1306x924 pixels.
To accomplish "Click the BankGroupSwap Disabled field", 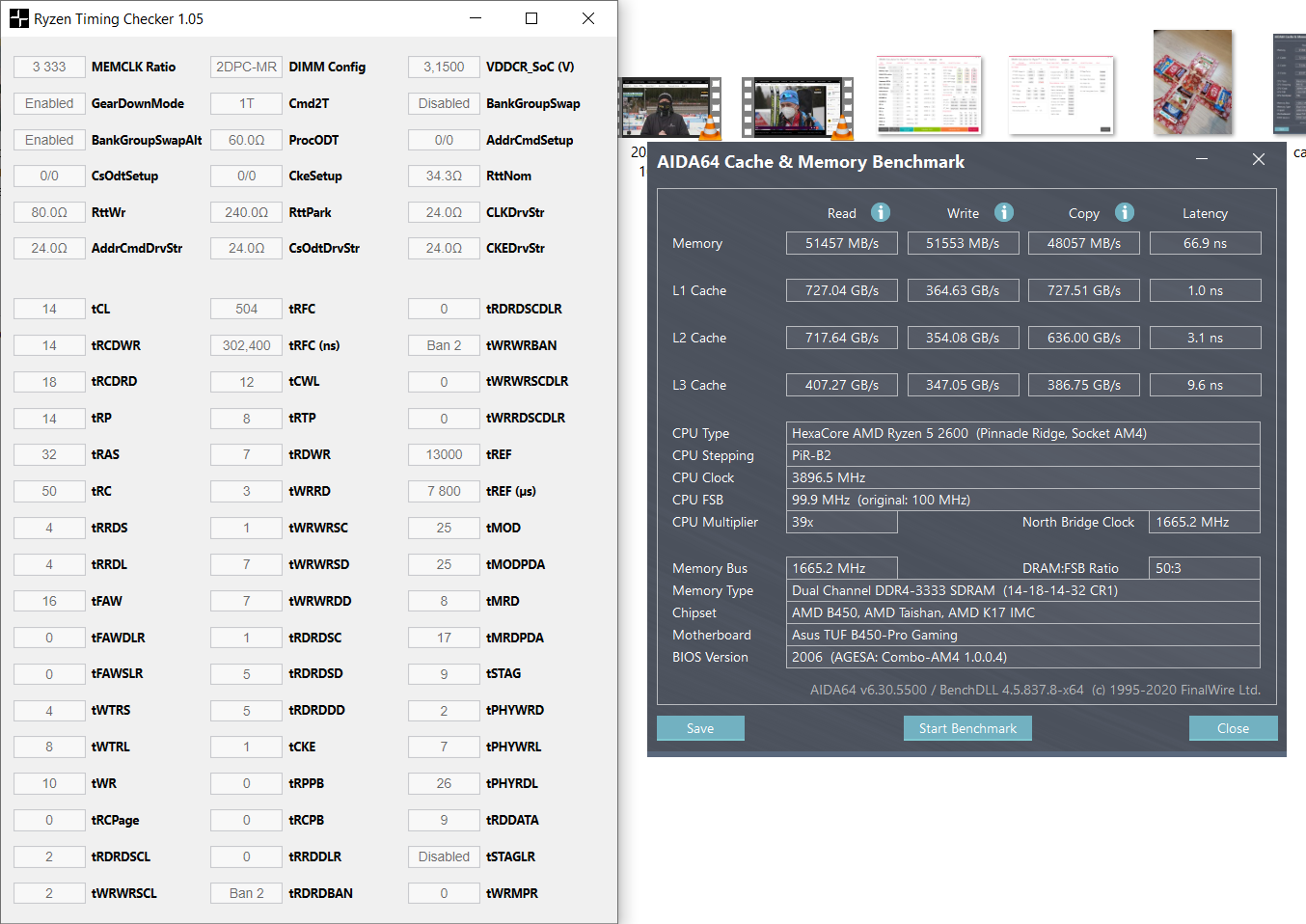I will coord(444,103).
